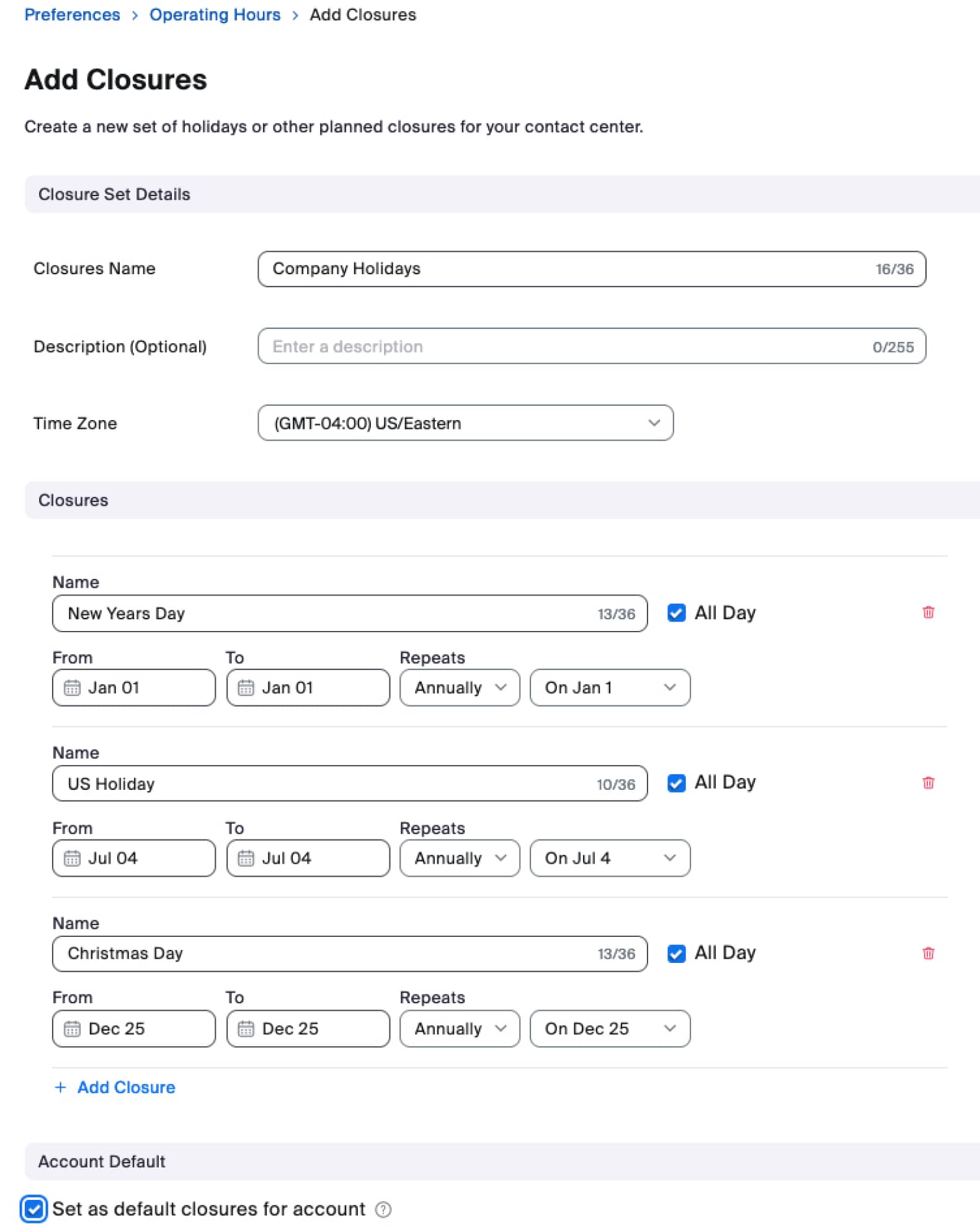Click the plus icon next to Add Closure
This screenshot has height=1226, width=980.
pos(60,1087)
